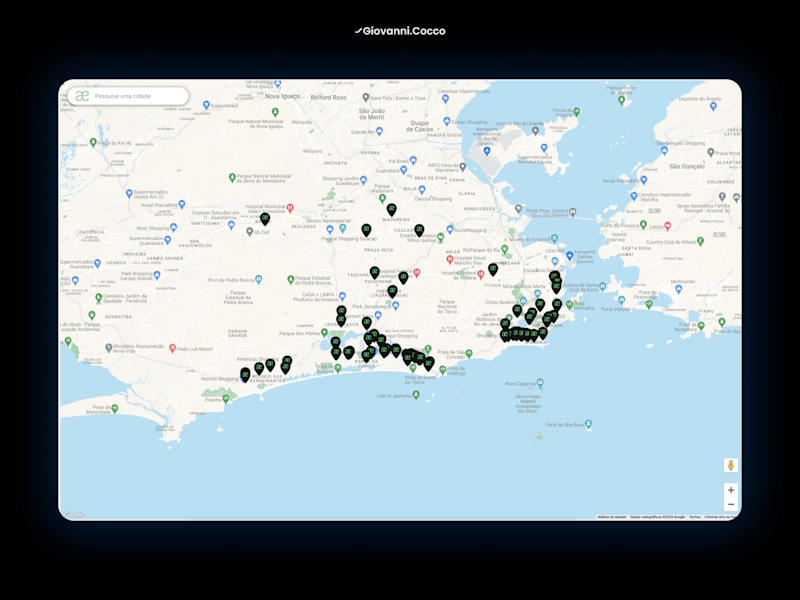Click the Laje do gadenal green pin
The width and height of the screenshot is (800, 600).
pyautogui.click(x=416, y=394)
